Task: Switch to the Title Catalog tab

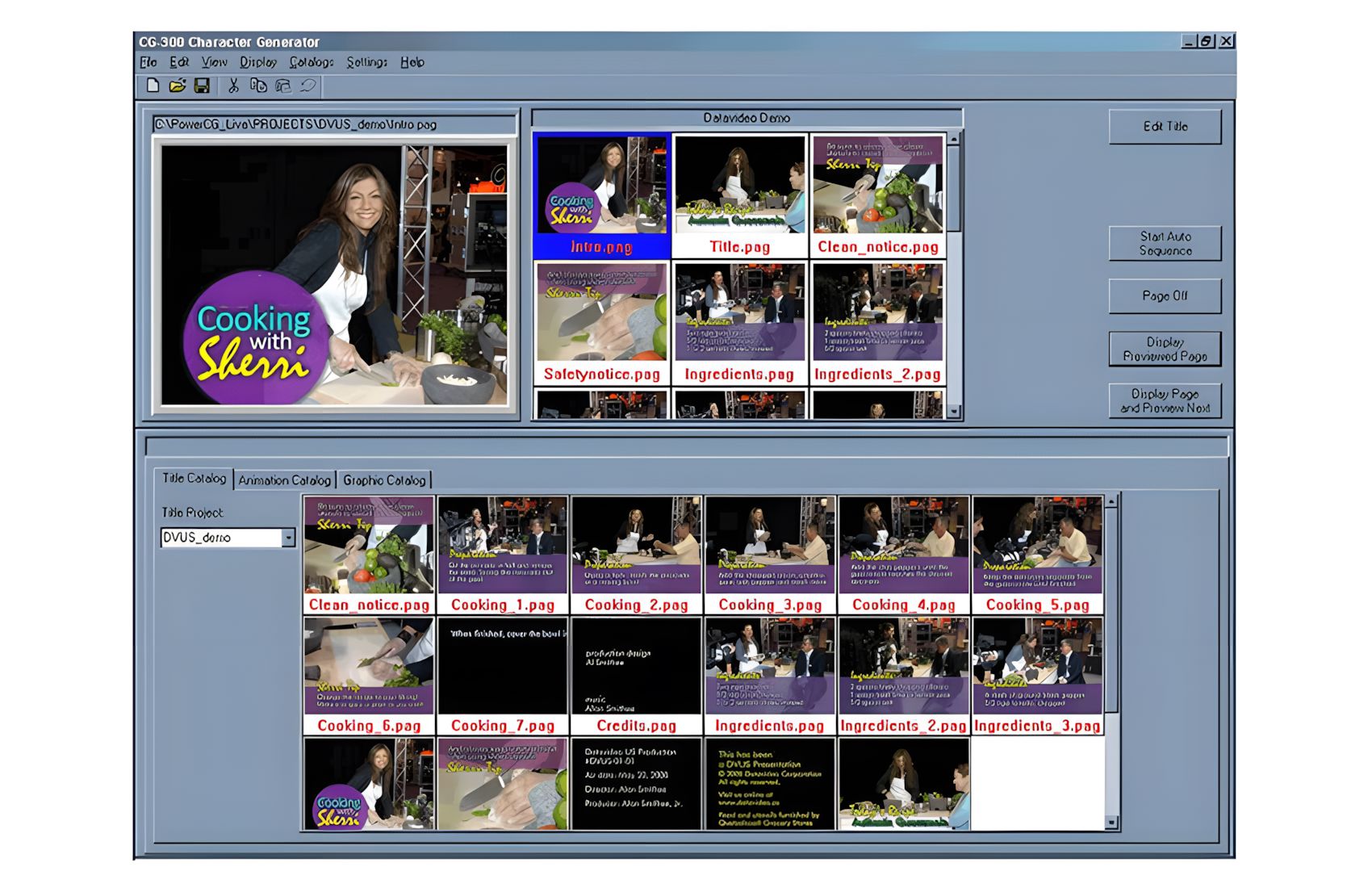Action: click(x=194, y=479)
